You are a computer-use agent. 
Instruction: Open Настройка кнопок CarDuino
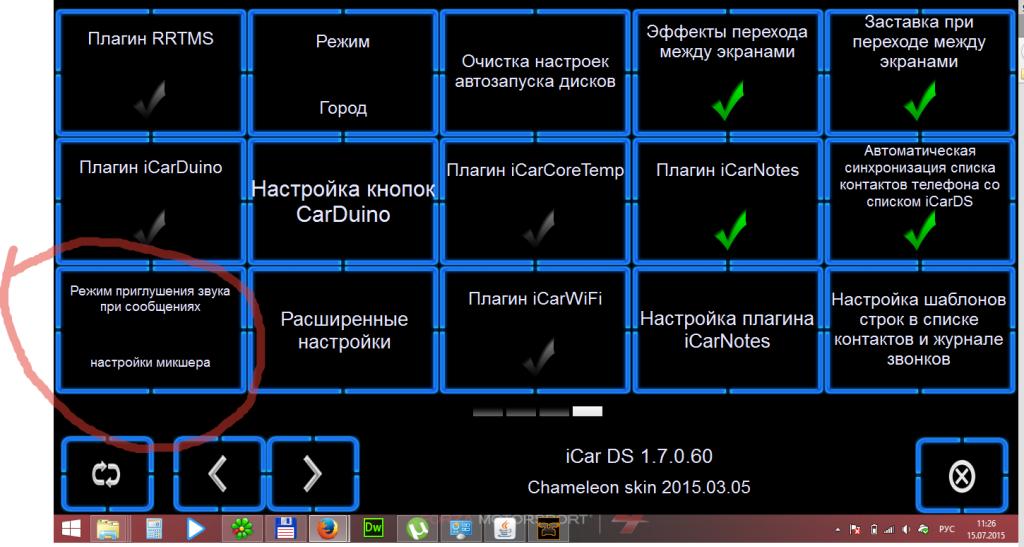(343, 201)
